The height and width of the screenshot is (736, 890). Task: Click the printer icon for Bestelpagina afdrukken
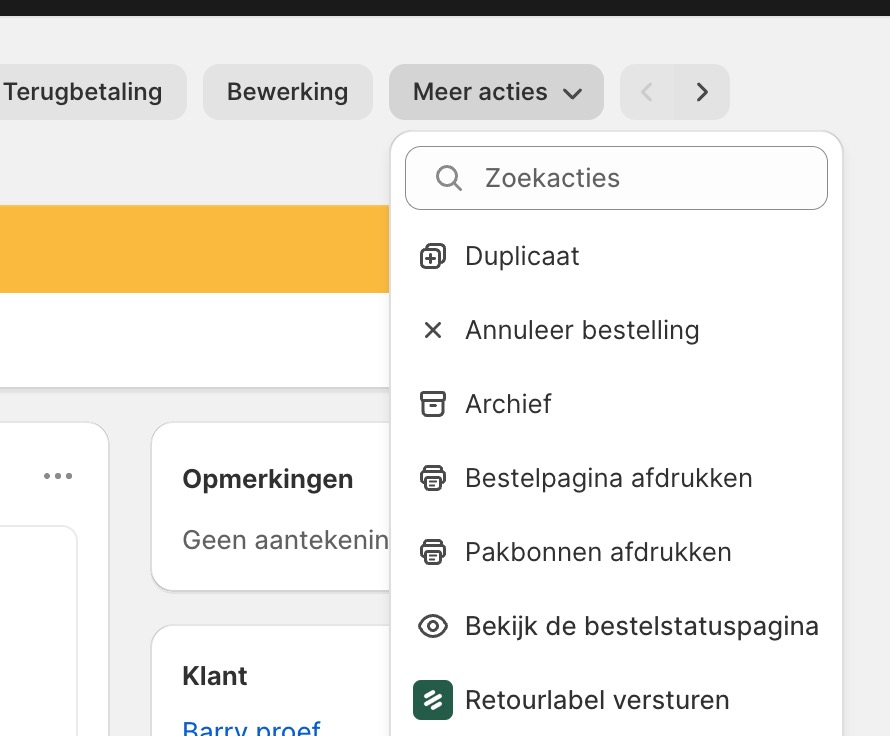click(x=432, y=478)
